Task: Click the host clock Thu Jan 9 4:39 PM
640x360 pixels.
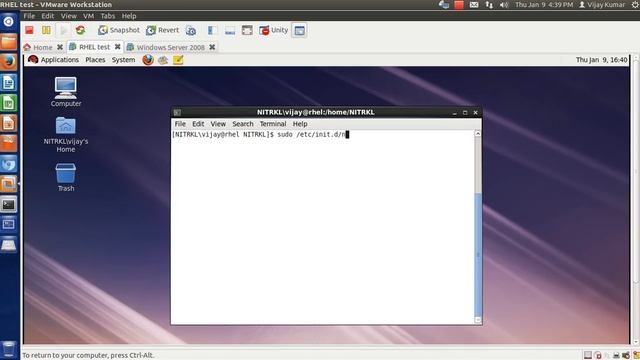Action: (x=544, y=5)
